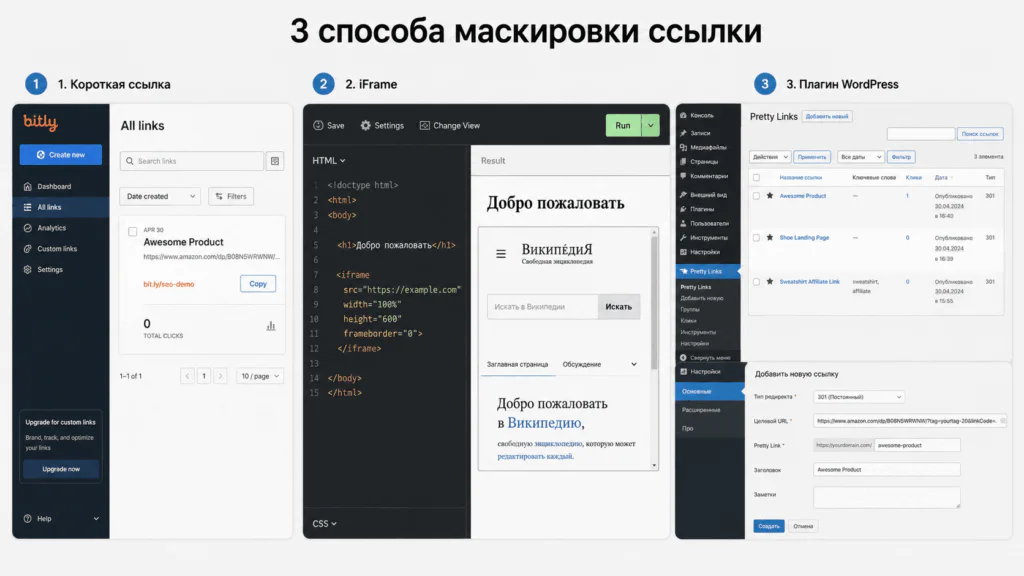Switch to Заглавная страница tab
1024x576 pixels.
coord(517,364)
